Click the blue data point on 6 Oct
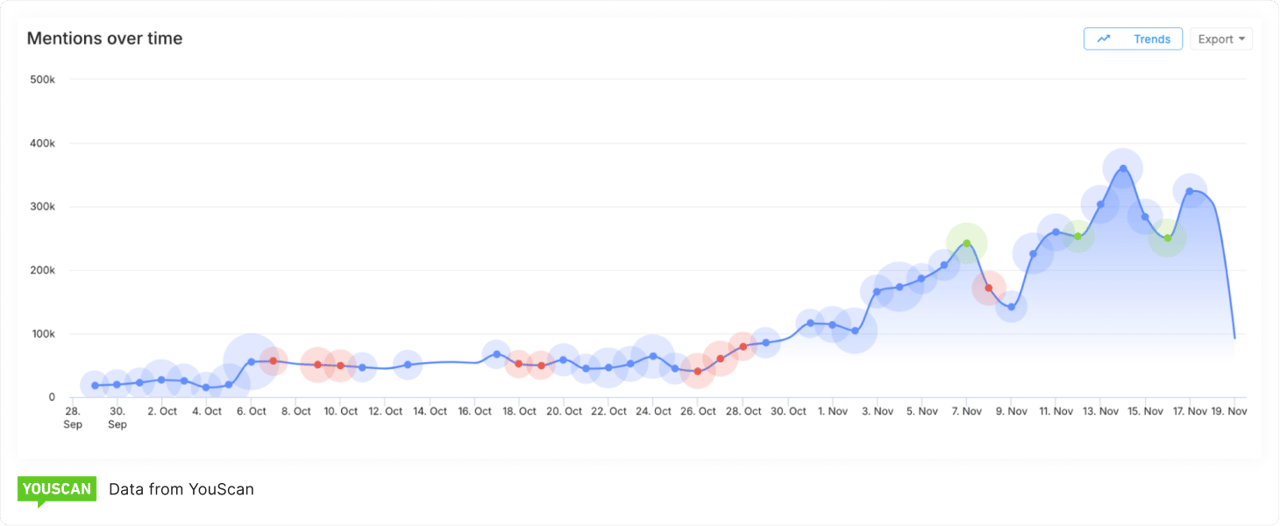 [x=251, y=362]
